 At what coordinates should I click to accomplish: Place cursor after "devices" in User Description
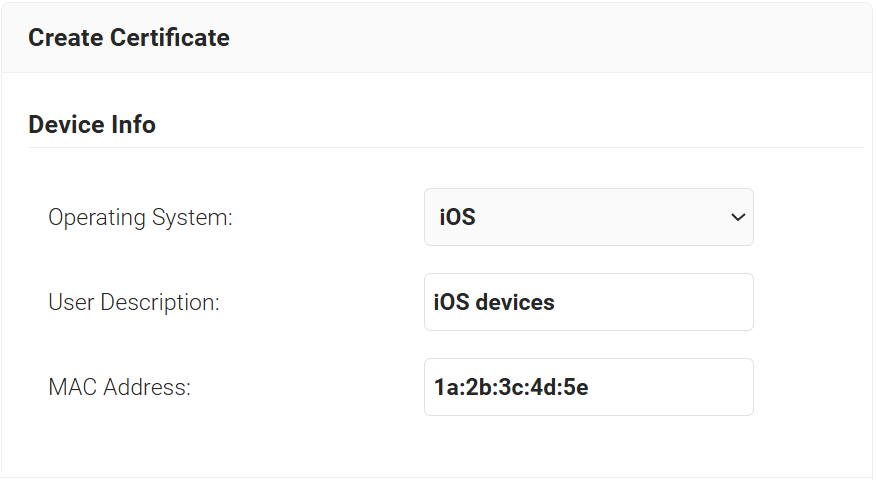click(x=556, y=302)
